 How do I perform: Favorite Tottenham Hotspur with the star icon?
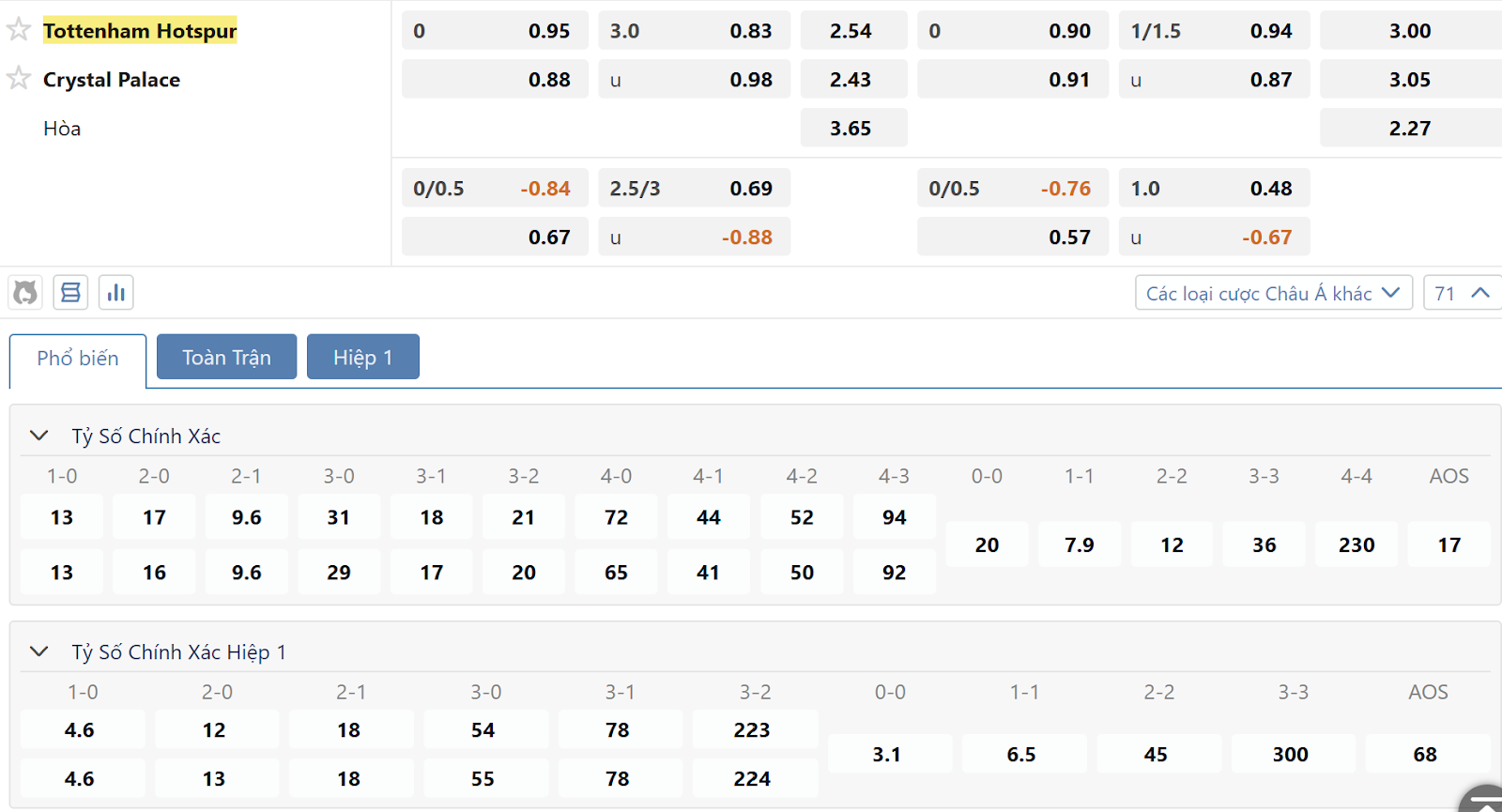click(19, 29)
